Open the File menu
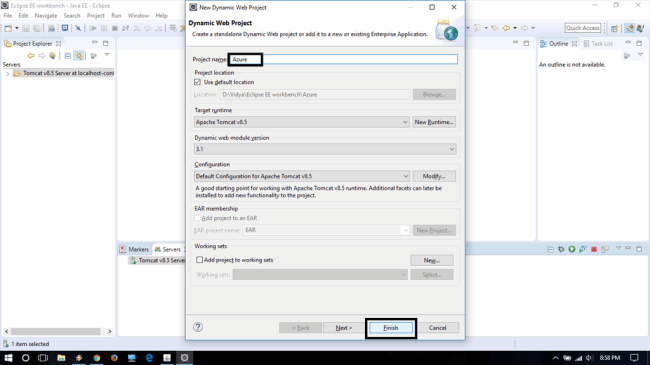The height and width of the screenshot is (365, 650). click(x=8, y=16)
